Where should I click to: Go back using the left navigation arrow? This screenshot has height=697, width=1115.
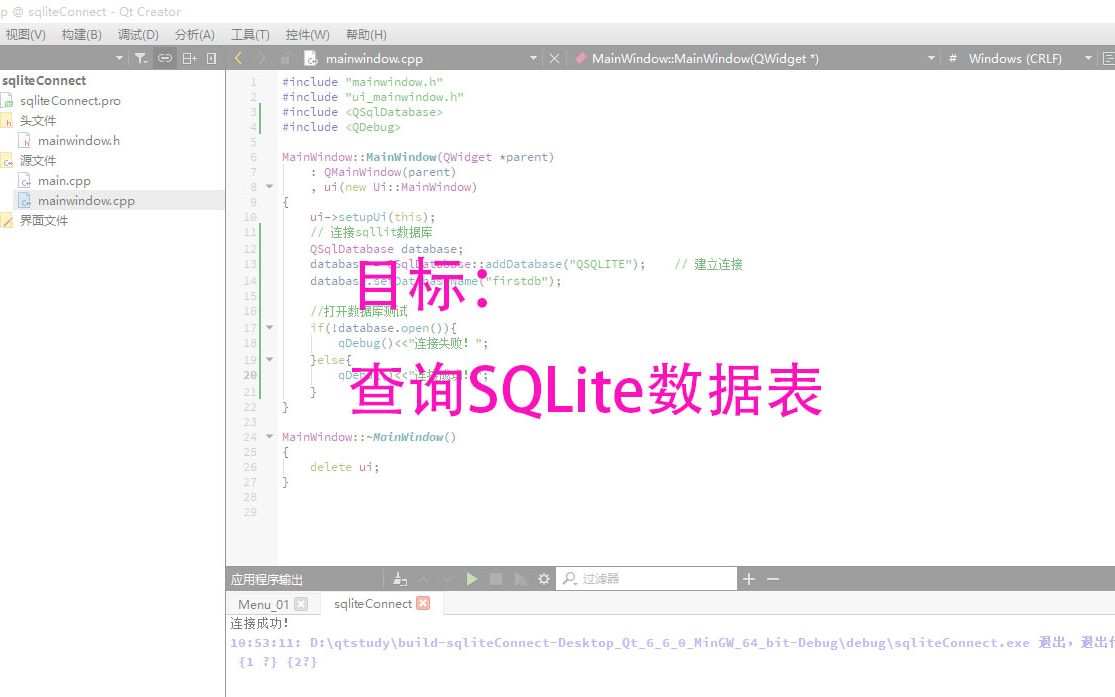point(238,58)
